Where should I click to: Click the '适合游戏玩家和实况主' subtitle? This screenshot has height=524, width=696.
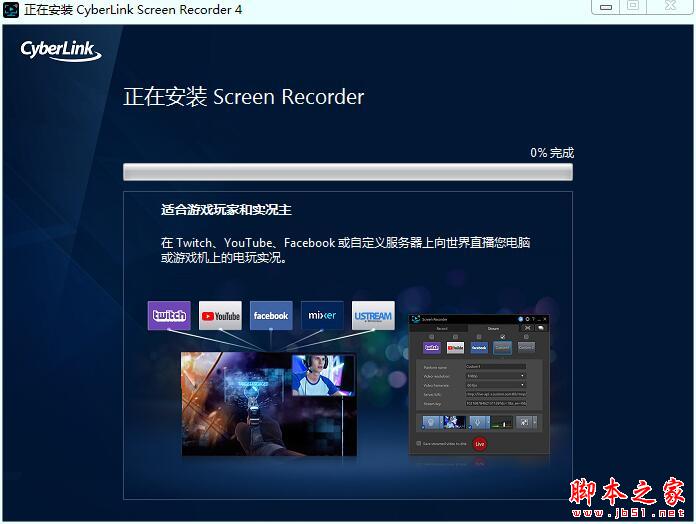pyautogui.click(x=226, y=209)
